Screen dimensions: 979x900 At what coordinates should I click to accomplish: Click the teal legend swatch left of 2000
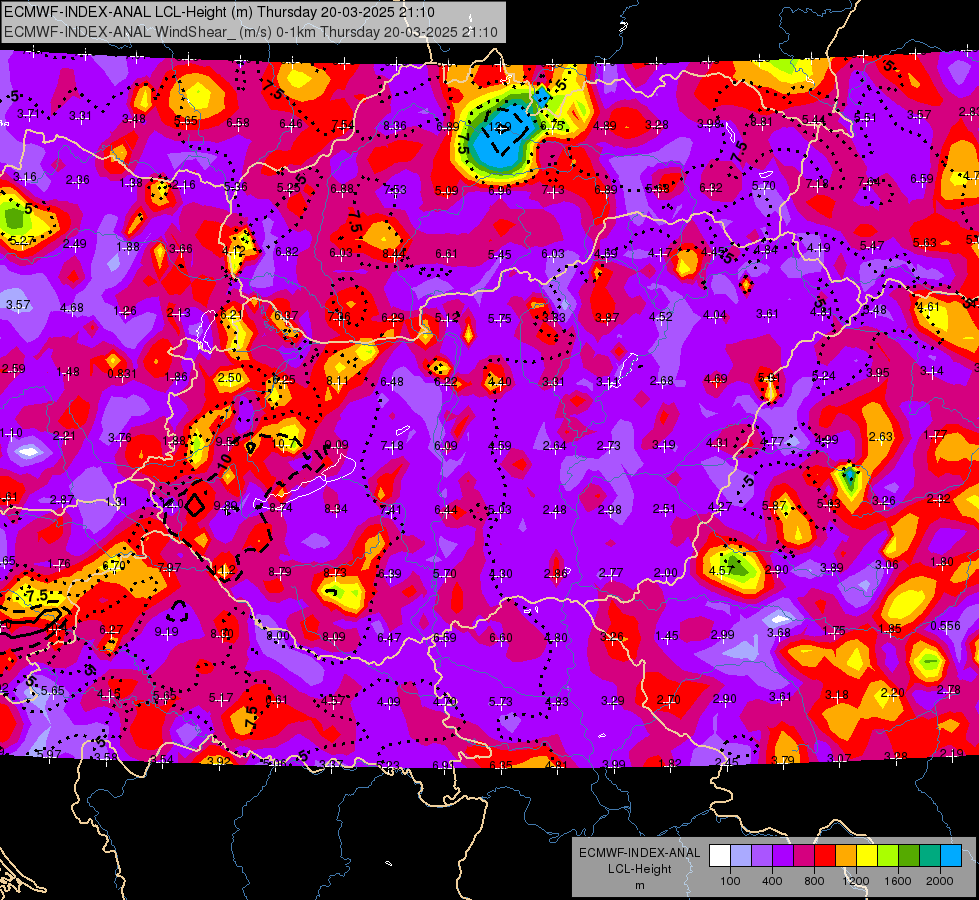click(x=930, y=856)
